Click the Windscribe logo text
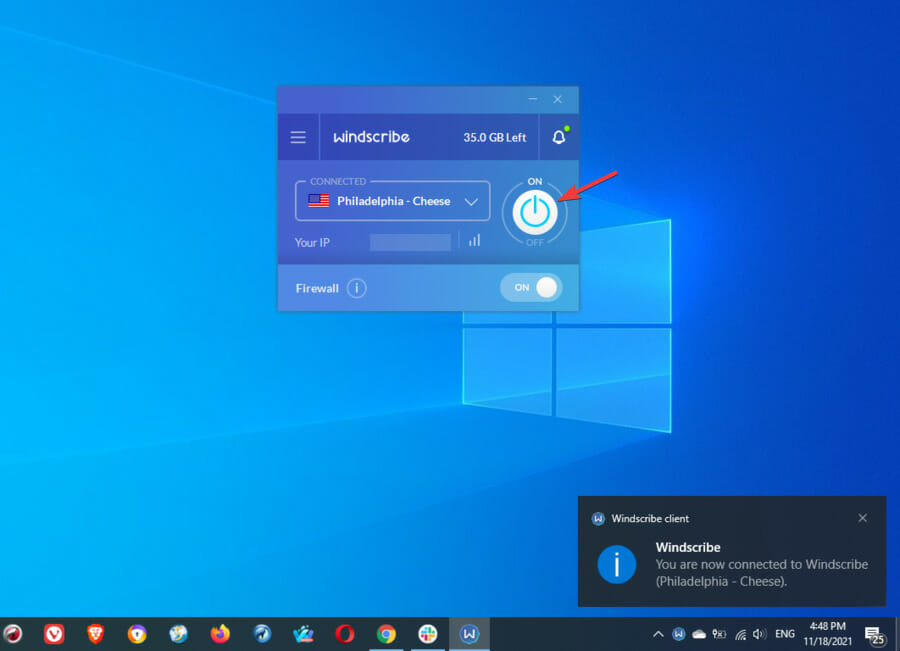The height and width of the screenshot is (651, 900). (x=371, y=137)
